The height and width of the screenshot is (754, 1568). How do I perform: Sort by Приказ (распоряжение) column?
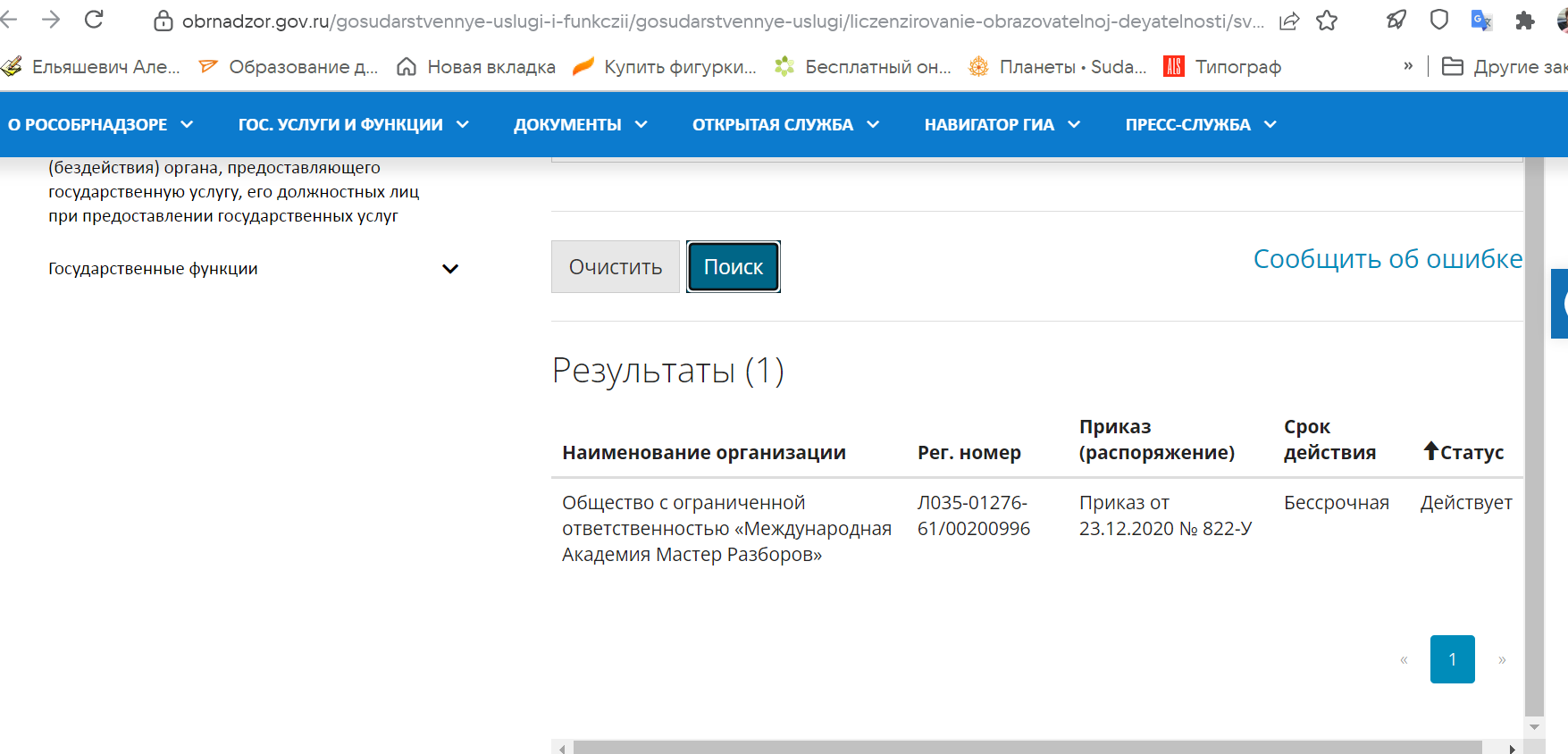click(x=1157, y=440)
